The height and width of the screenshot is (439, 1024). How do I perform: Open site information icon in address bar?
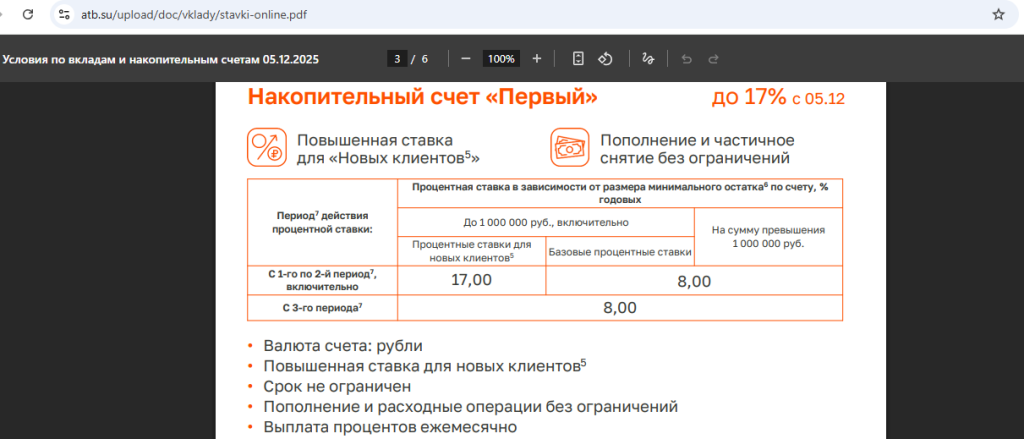[65, 15]
